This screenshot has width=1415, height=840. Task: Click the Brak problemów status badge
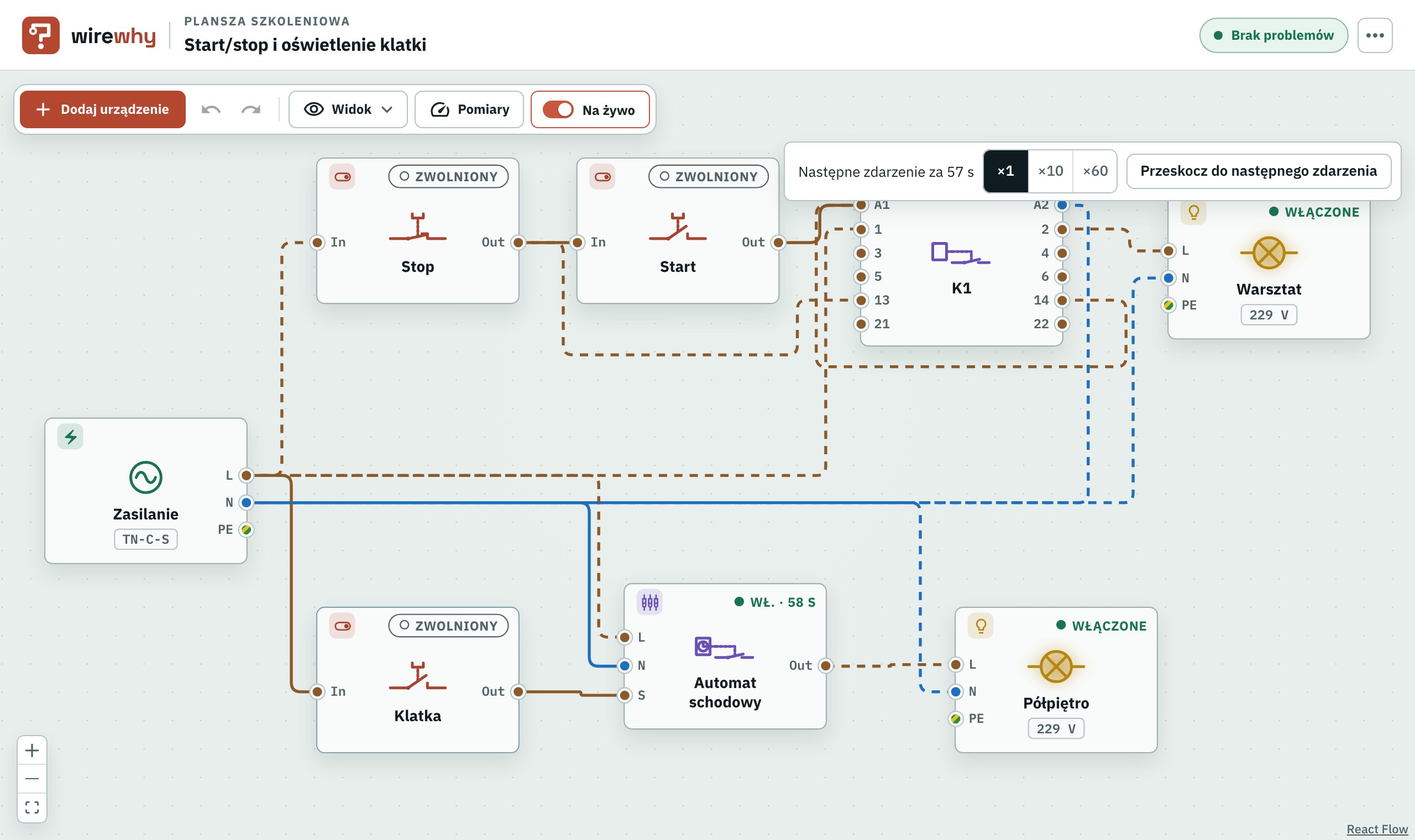(x=1273, y=35)
